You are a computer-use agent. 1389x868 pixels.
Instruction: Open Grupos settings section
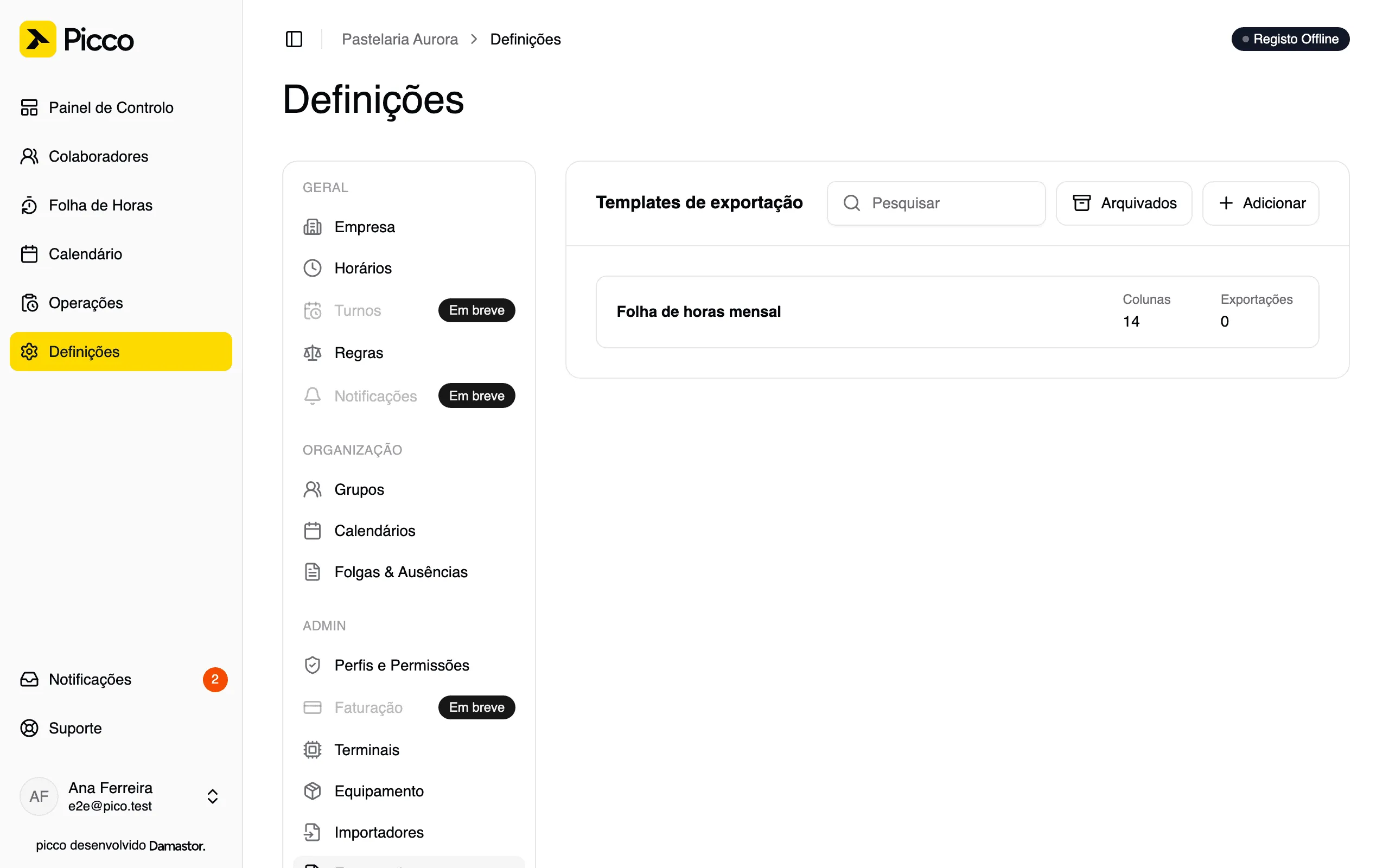[409, 489]
